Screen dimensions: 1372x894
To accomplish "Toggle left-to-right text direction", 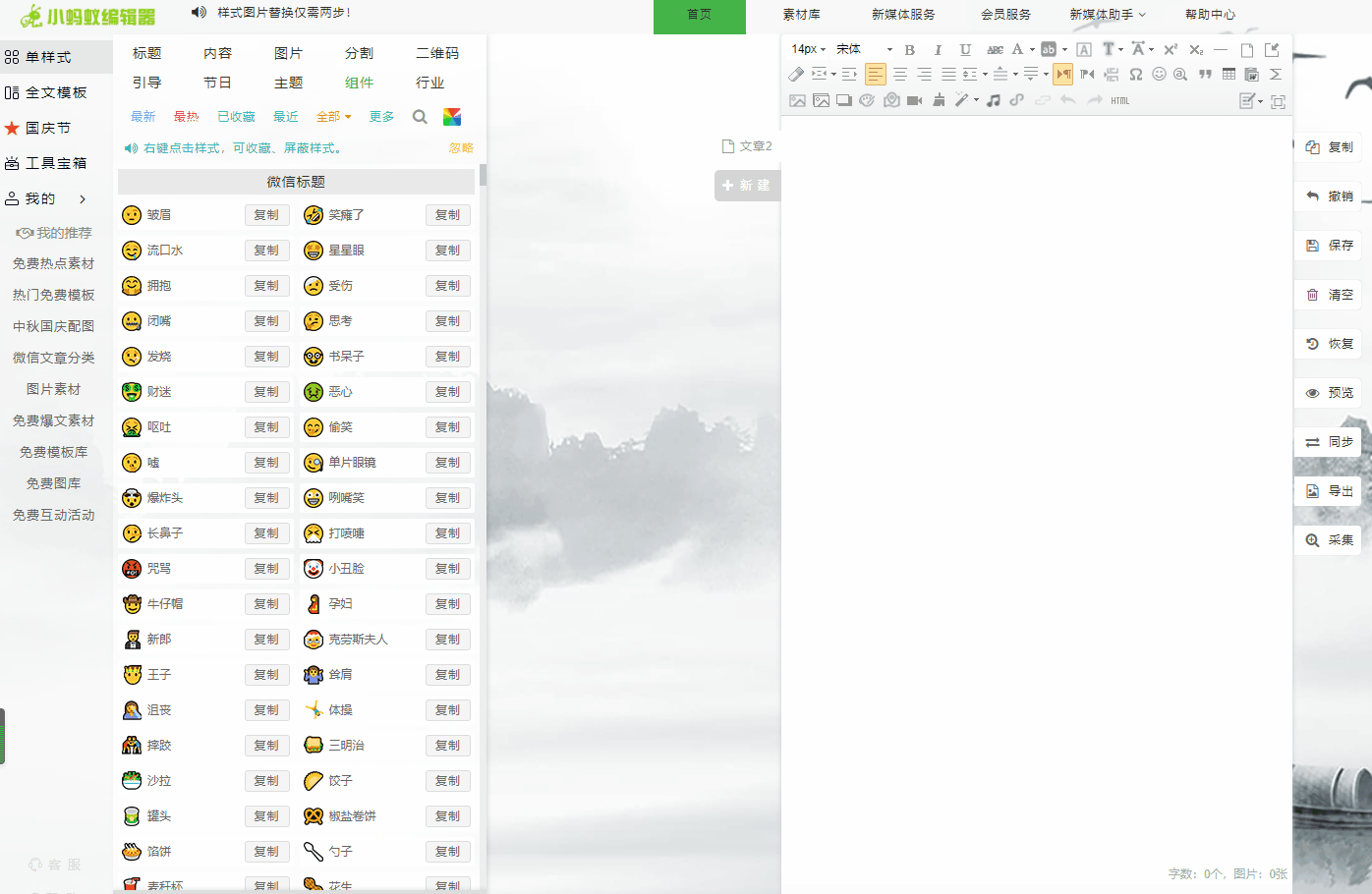I will click(x=1063, y=74).
